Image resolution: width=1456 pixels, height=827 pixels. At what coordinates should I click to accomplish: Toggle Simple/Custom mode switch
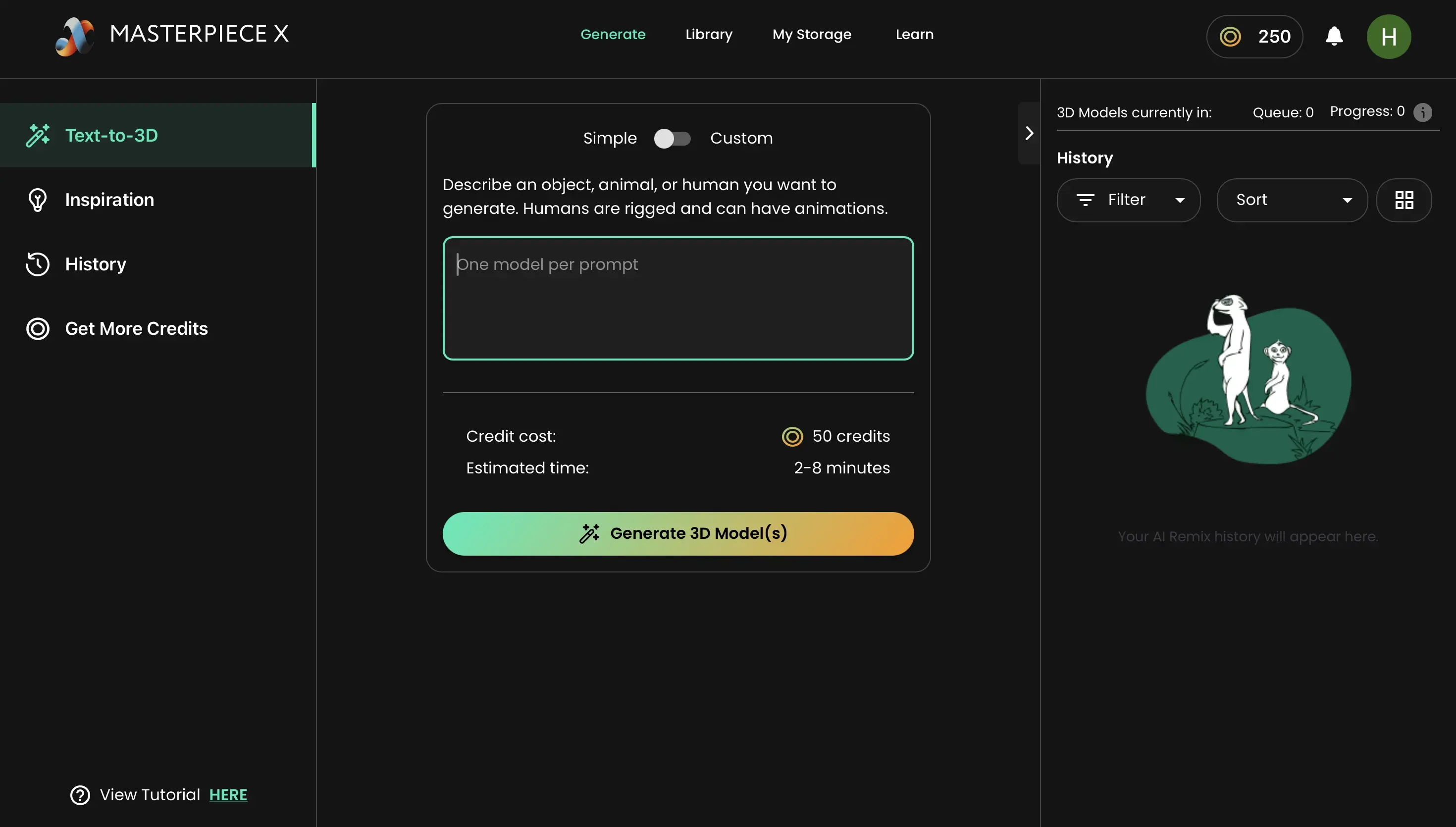673,139
